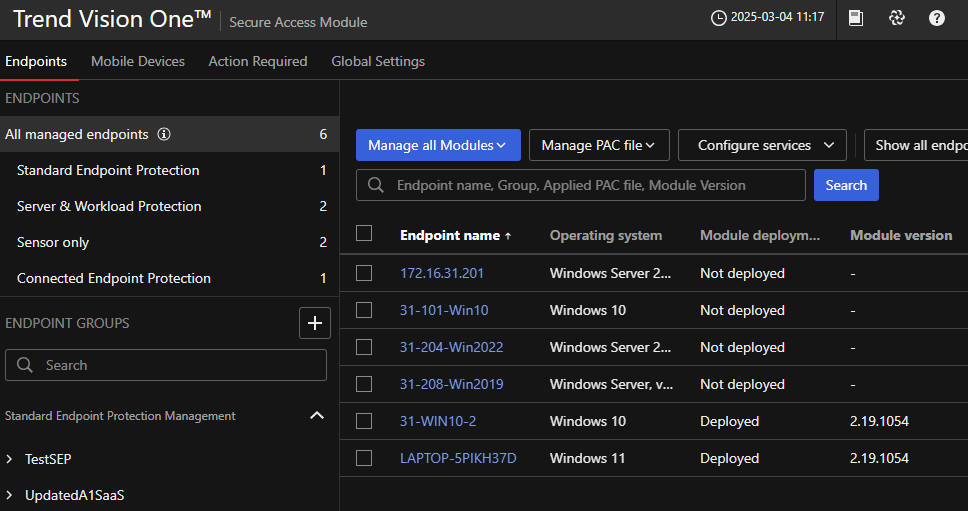Screen dimensions: 968x511
Task: Open the 31-WIN10-2 endpoint link
Action: point(438,421)
